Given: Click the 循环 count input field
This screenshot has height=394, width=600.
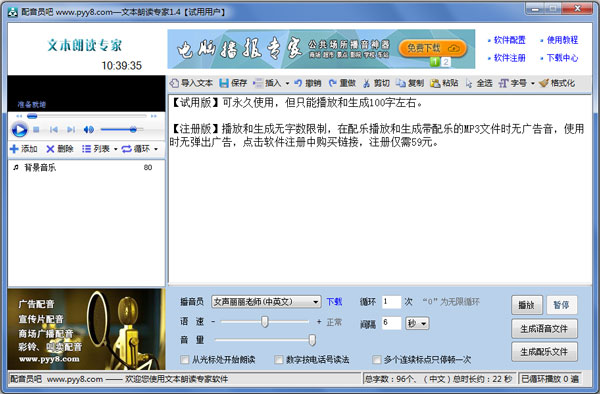Looking at the screenshot, I should [x=391, y=302].
